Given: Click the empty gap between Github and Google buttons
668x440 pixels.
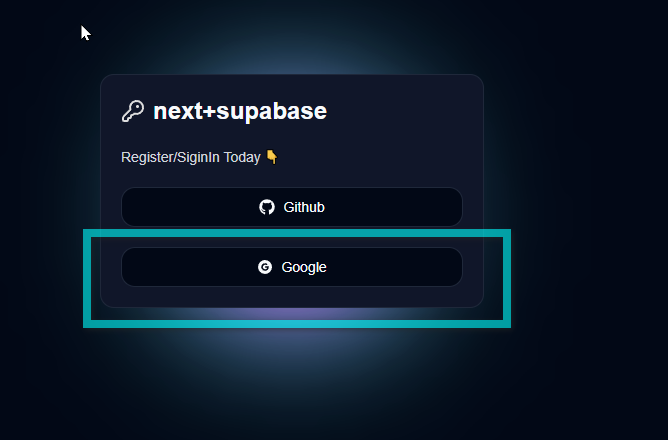Looking at the screenshot, I should tap(292, 237).
